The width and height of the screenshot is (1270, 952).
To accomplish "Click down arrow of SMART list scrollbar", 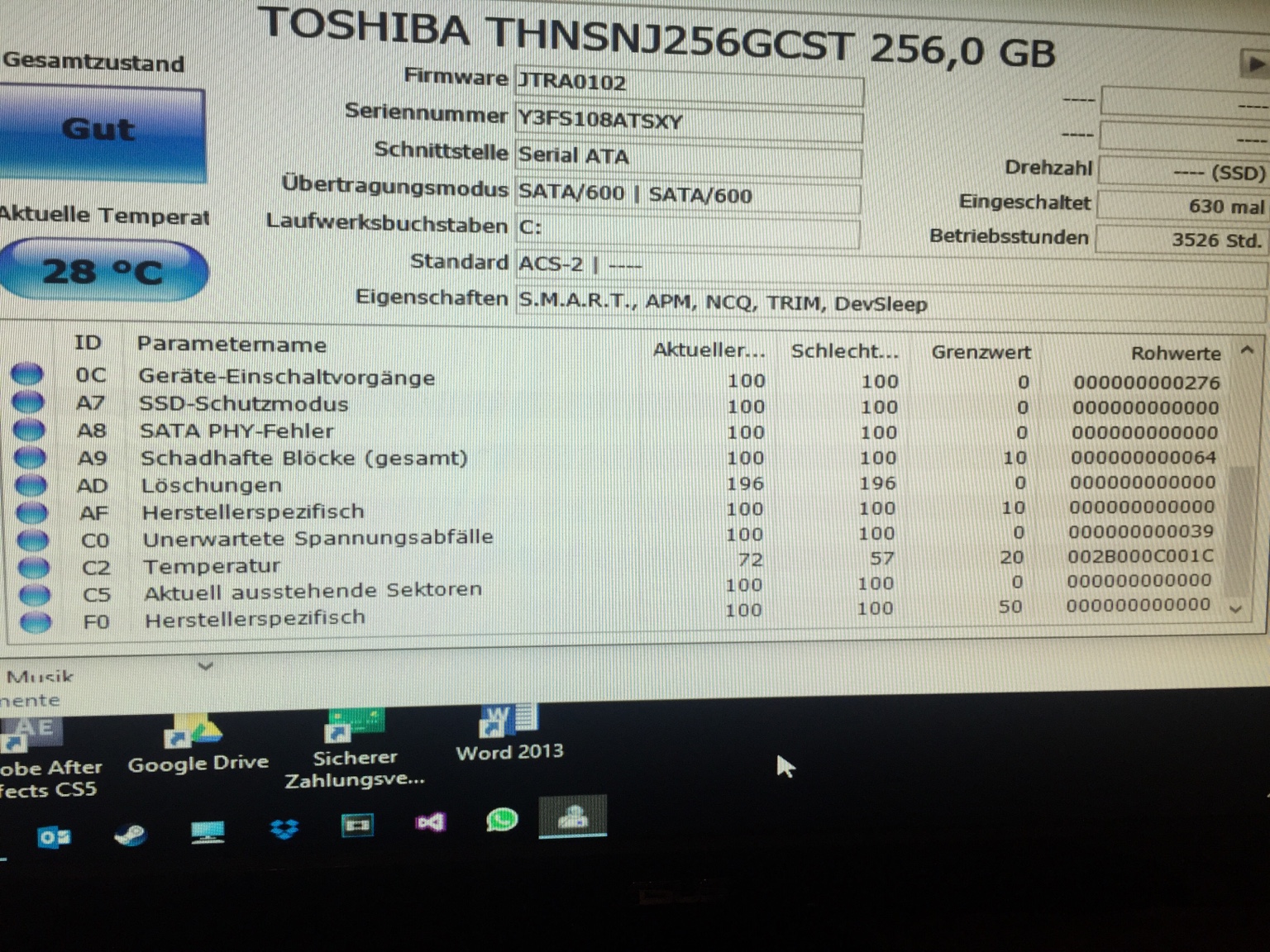I will coord(1237,609).
